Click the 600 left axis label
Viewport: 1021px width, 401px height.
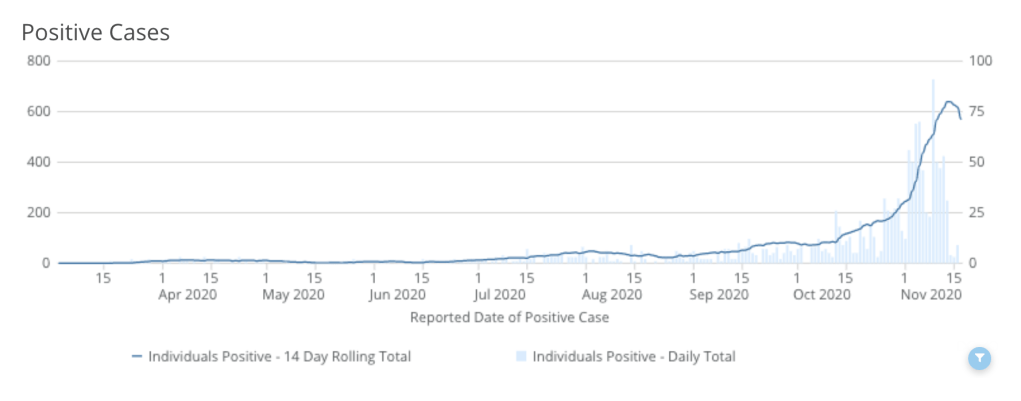[39, 111]
